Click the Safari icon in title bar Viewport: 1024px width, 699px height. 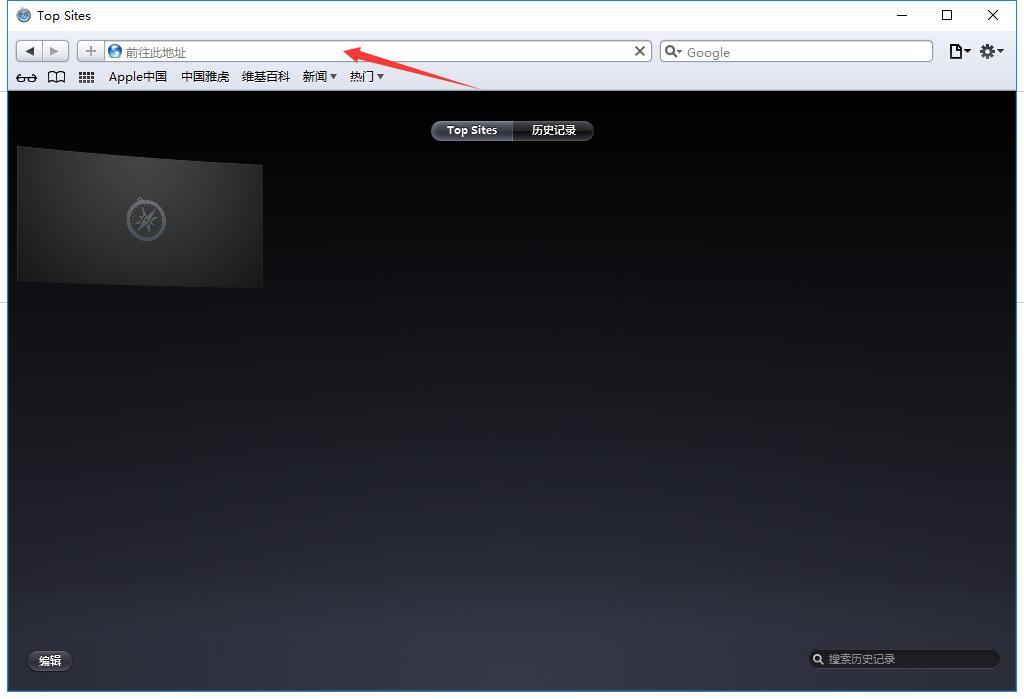(x=24, y=15)
